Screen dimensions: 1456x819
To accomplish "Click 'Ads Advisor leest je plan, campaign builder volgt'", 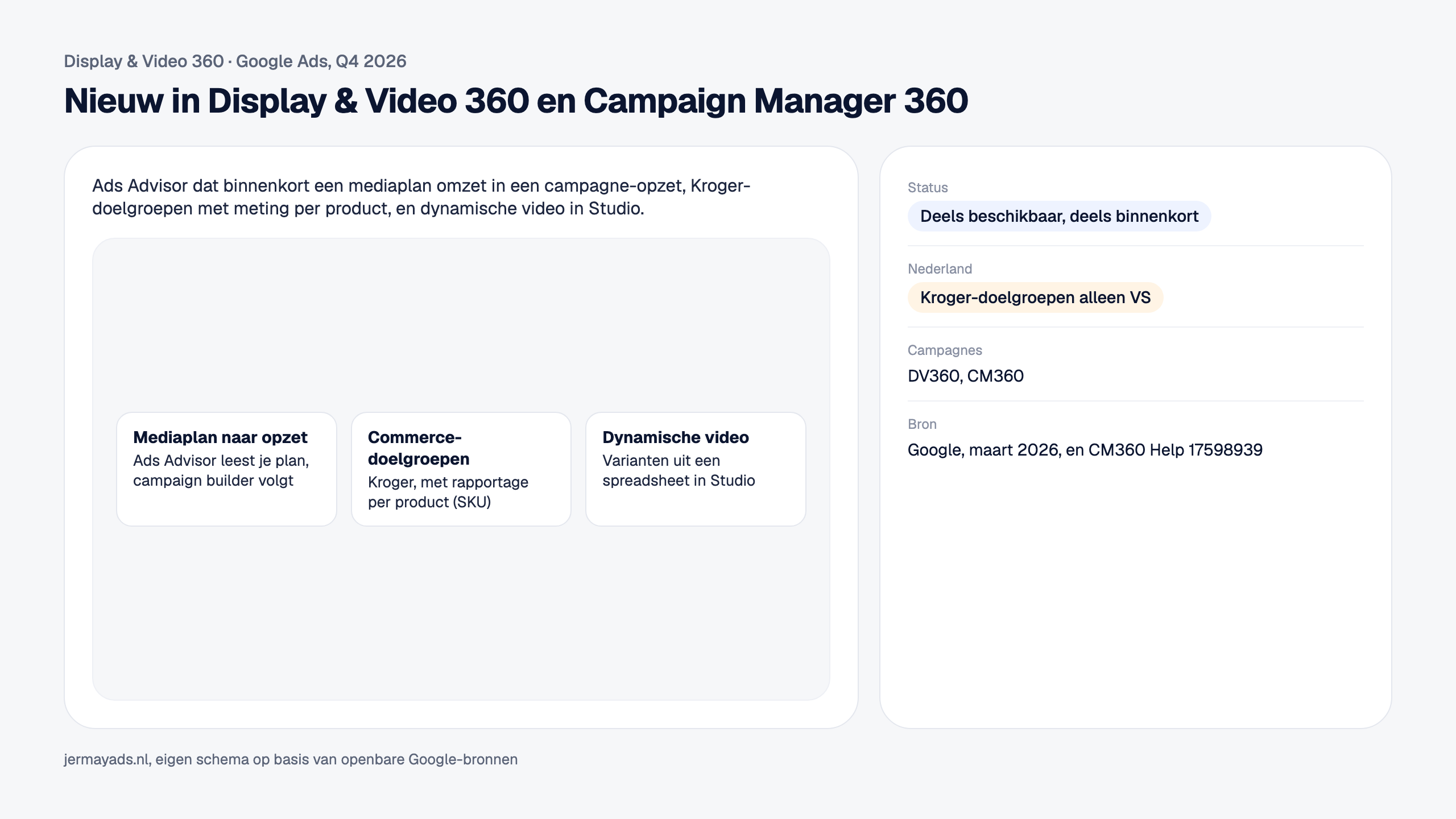I will click(221, 470).
